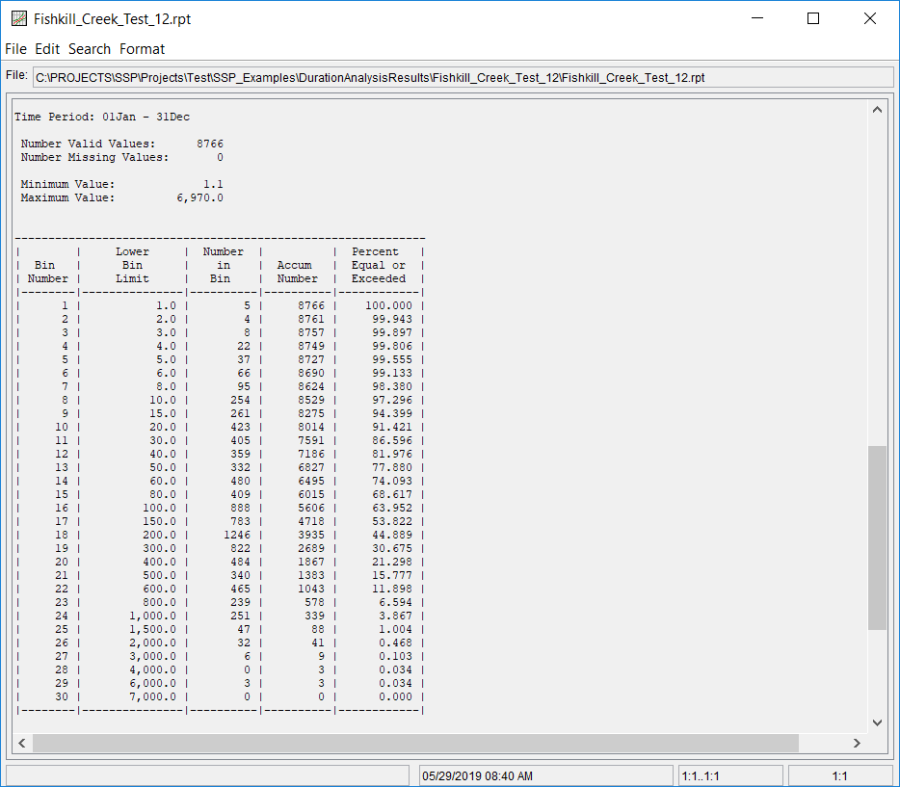Click the Percent Equal or Exceeded header

378,265
